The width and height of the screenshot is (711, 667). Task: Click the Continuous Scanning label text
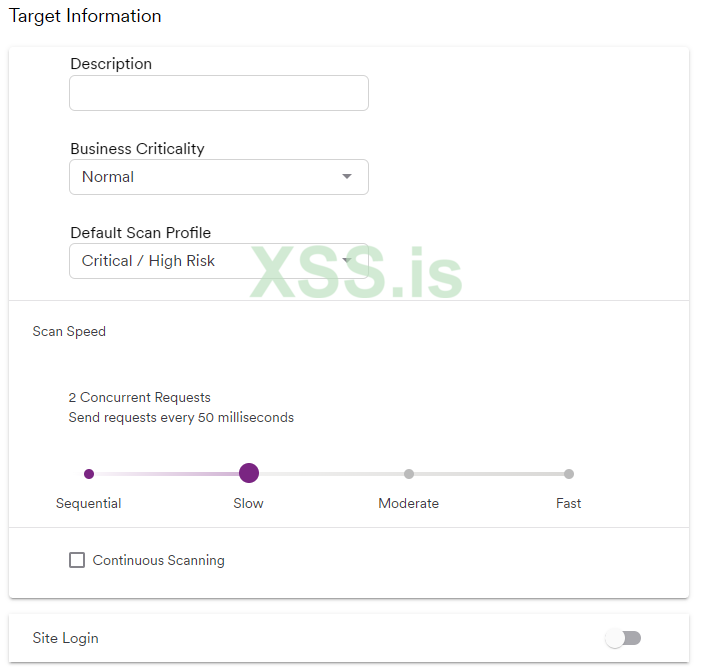pyautogui.click(x=159, y=560)
